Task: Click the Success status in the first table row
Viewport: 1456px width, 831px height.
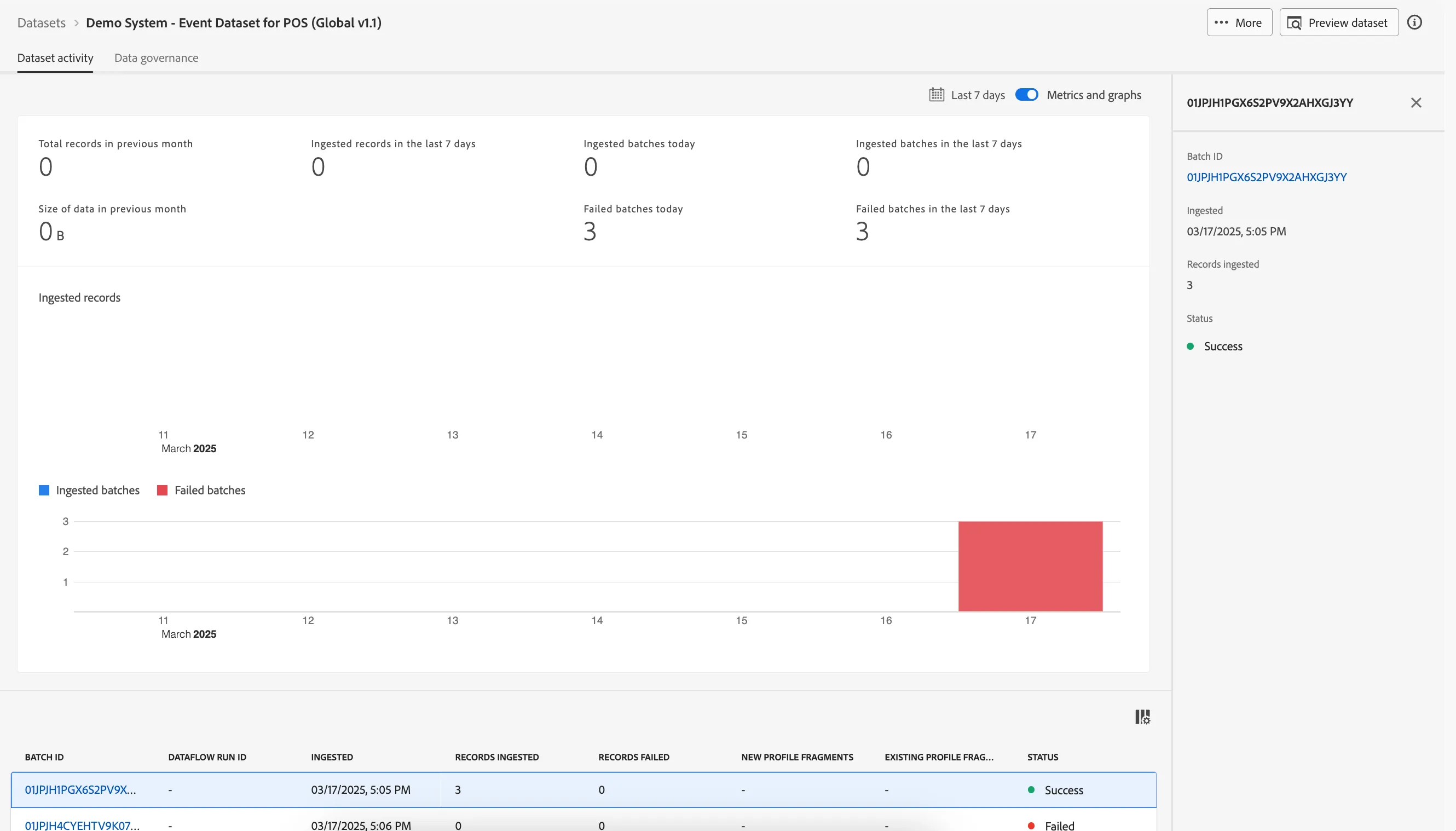Action: point(1055,790)
